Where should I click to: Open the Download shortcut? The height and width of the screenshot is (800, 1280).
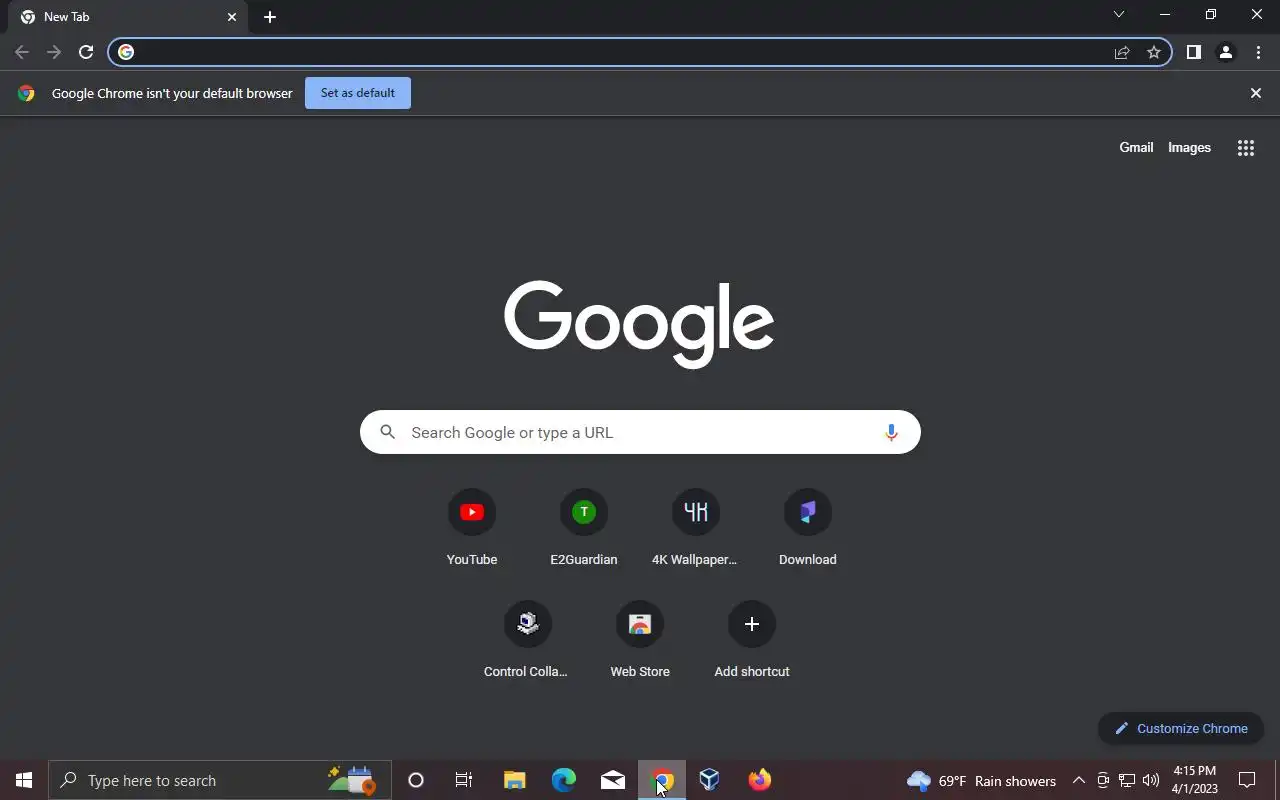808,528
